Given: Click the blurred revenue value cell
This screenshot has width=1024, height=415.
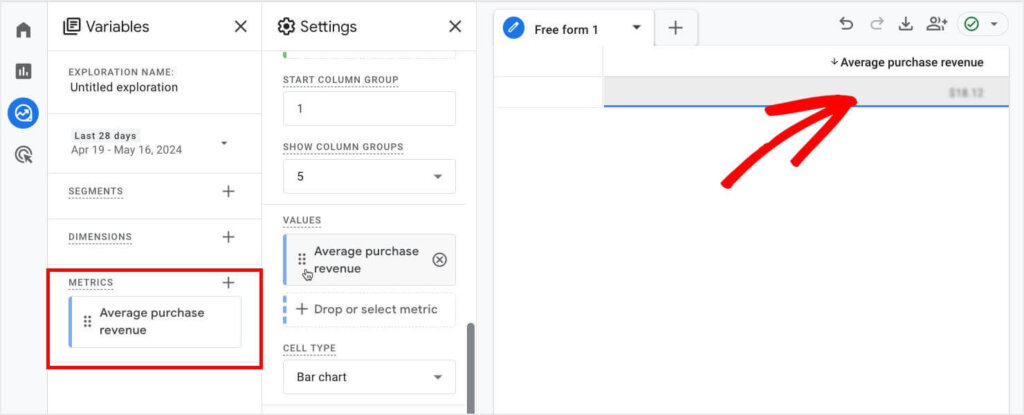Looking at the screenshot, I should pos(806,92).
